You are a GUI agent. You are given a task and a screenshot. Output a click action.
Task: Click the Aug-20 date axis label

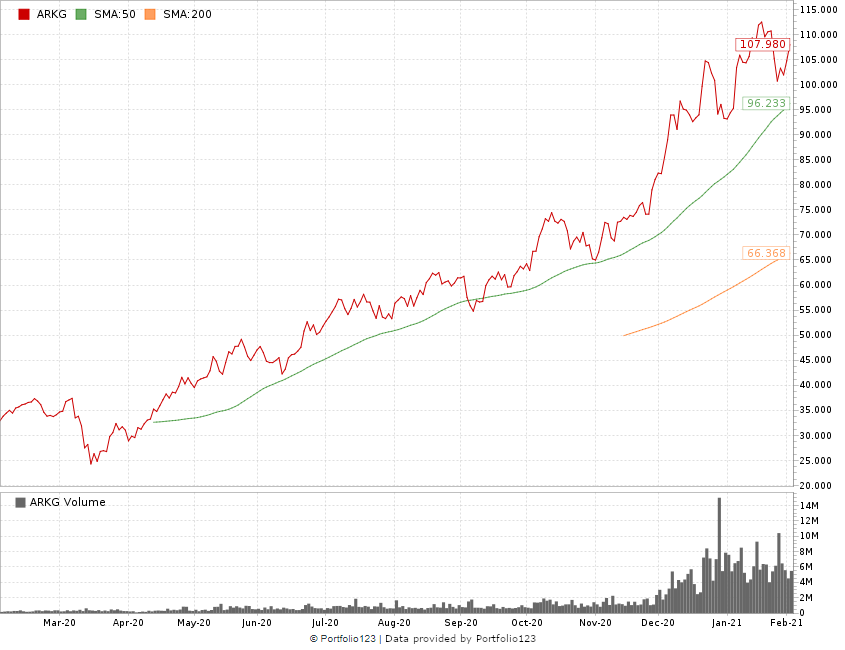[x=394, y=623]
